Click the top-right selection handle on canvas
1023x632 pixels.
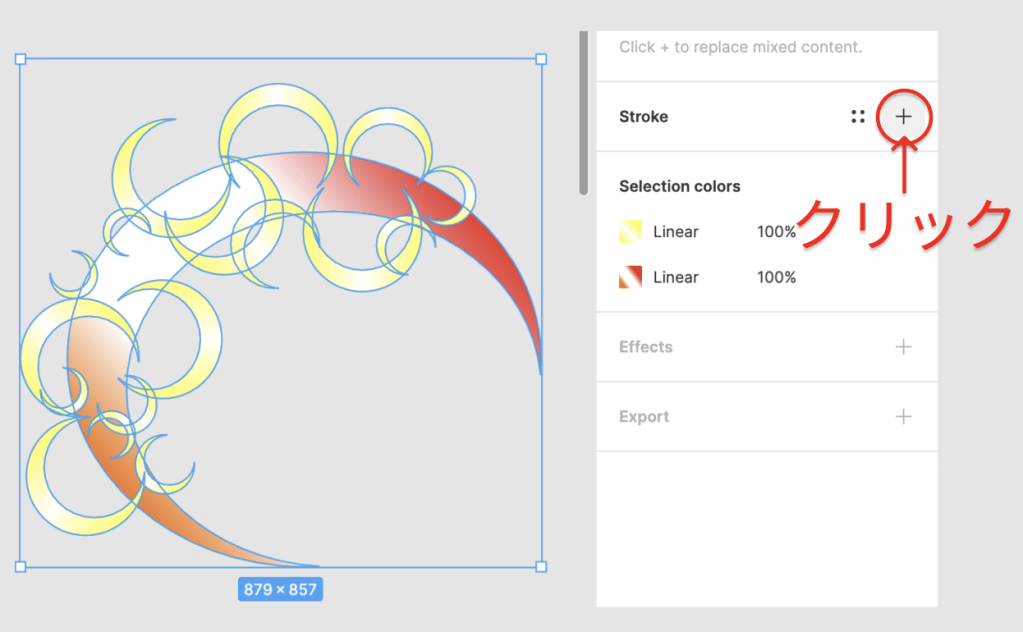tap(541, 59)
